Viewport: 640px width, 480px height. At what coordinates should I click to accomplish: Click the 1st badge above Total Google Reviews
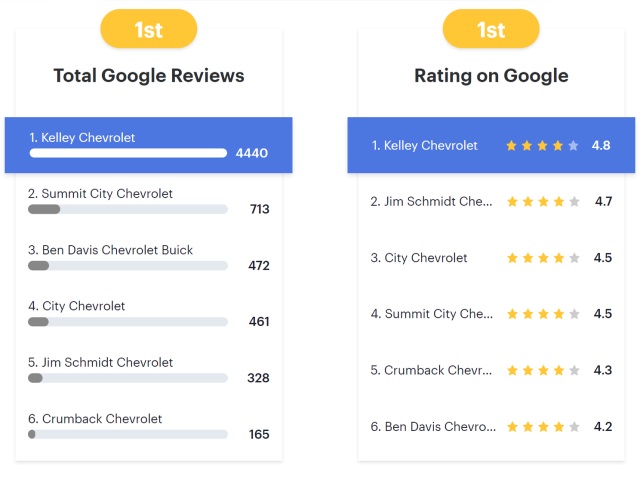pos(148,29)
